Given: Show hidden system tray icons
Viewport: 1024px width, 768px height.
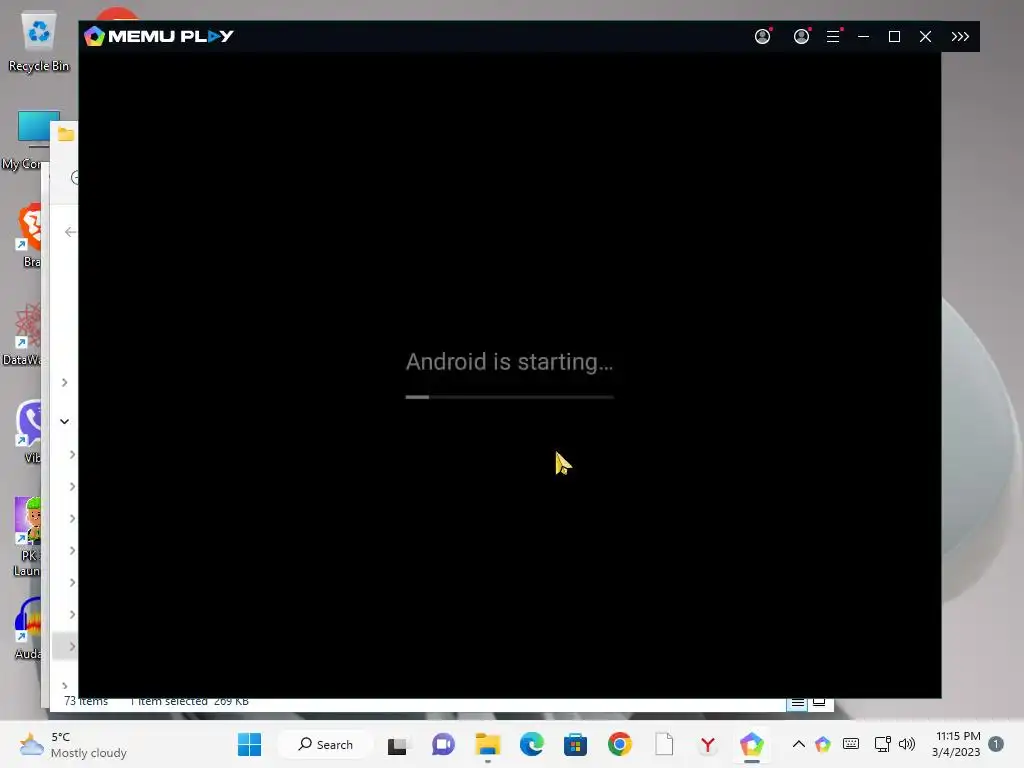Looking at the screenshot, I should pos(799,744).
